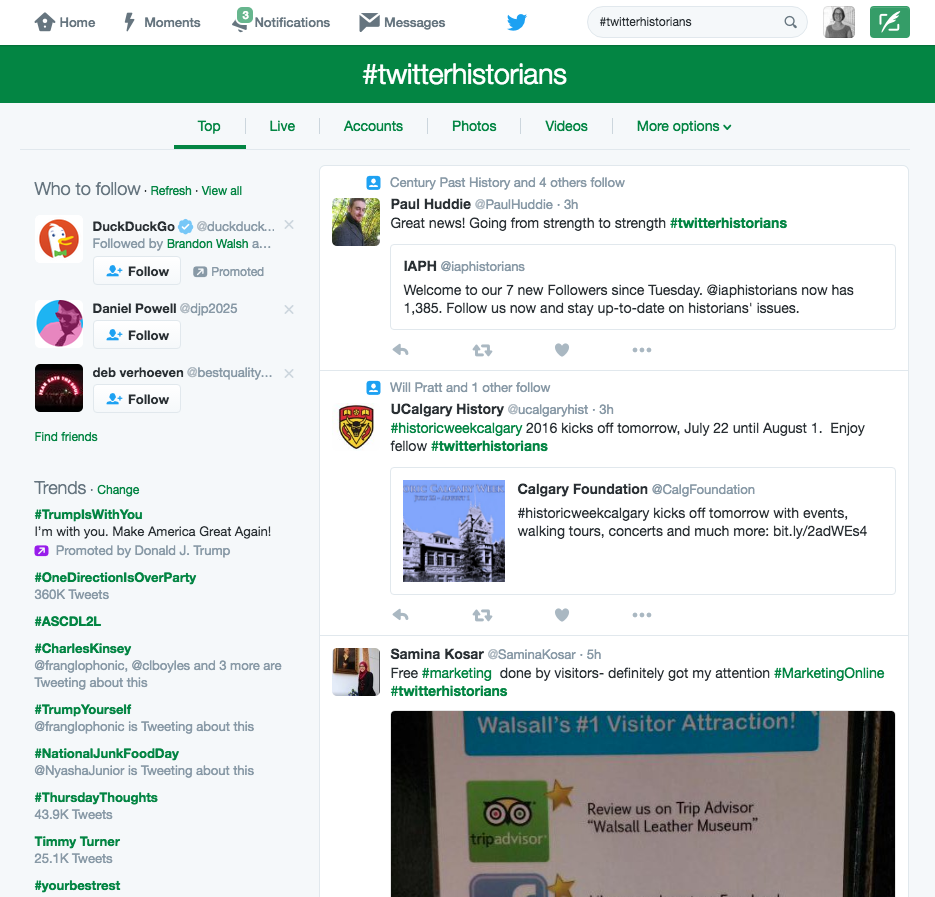The image size is (935, 897).
Task: Select the Top tab
Action: click(209, 126)
